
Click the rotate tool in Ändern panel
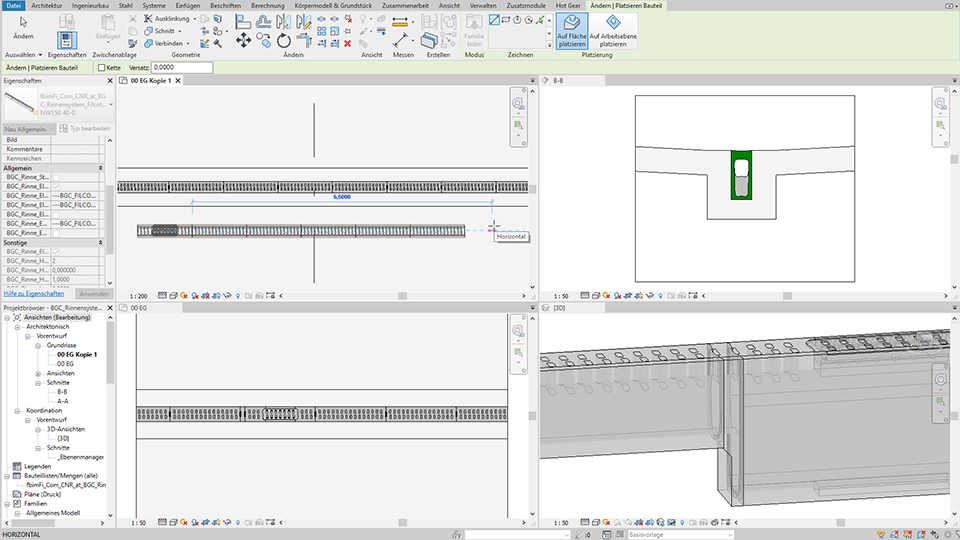[284, 41]
